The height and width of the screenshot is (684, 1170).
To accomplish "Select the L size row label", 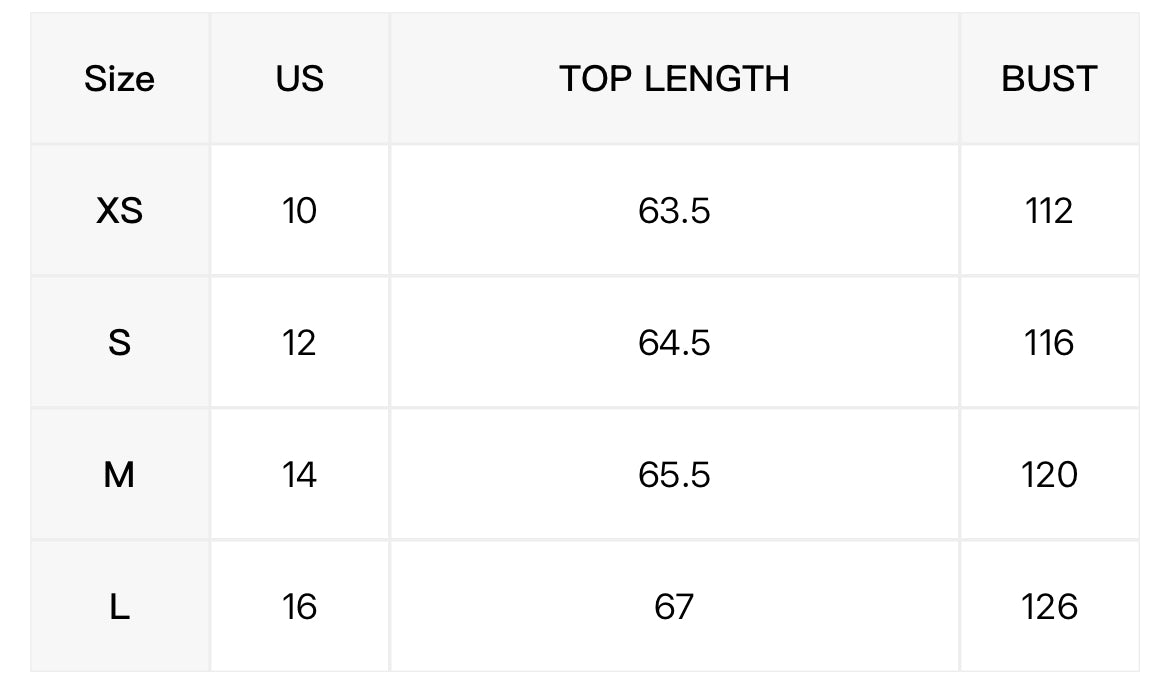I will click(x=119, y=606).
